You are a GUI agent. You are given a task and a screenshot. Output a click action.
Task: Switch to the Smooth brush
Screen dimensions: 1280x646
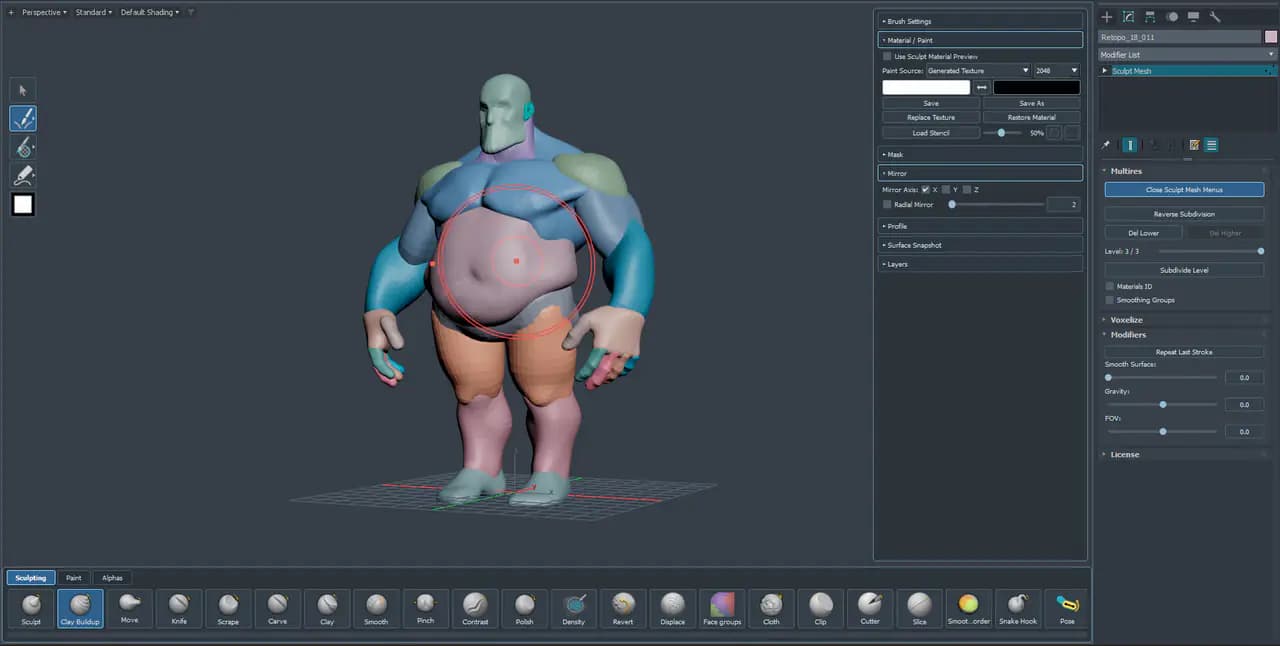click(376, 608)
